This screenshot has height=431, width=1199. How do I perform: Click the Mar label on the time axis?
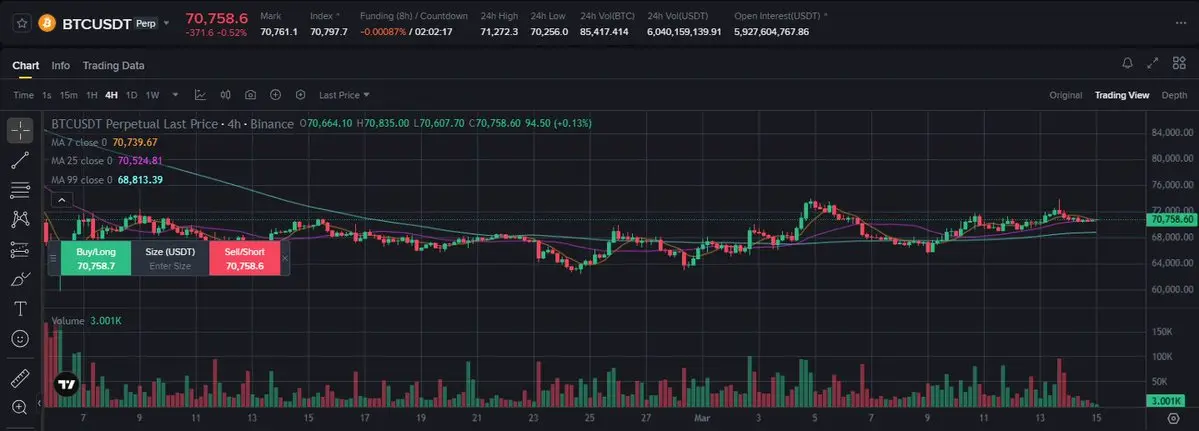click(701, 418)
